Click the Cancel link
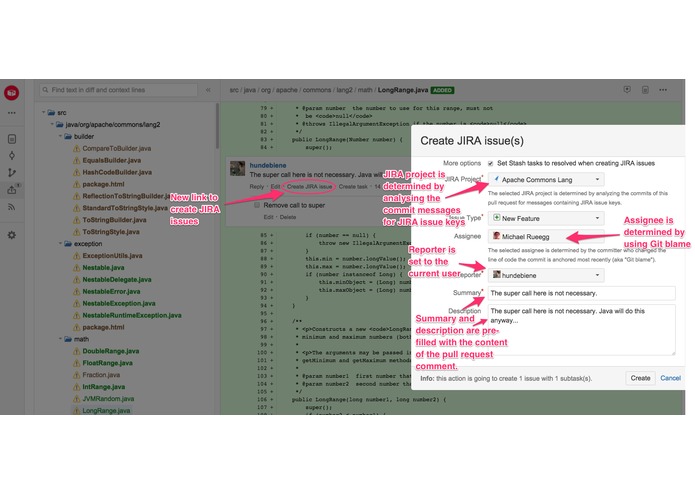The image size is (695, 494). (x=670, y=378)
